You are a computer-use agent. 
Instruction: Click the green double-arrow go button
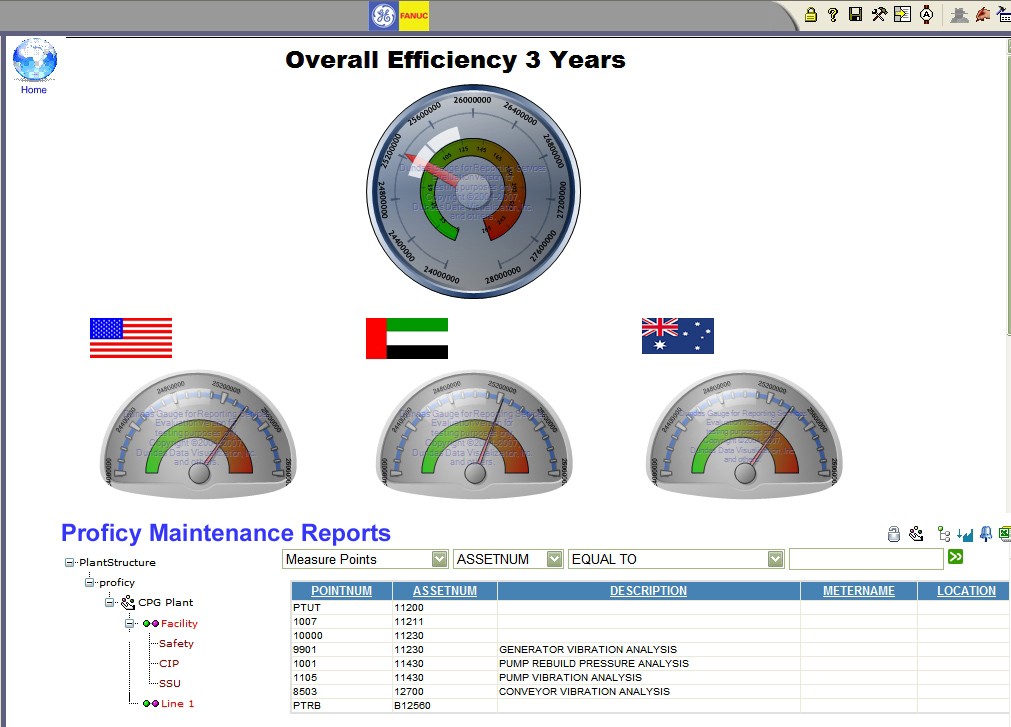[956, 557]
